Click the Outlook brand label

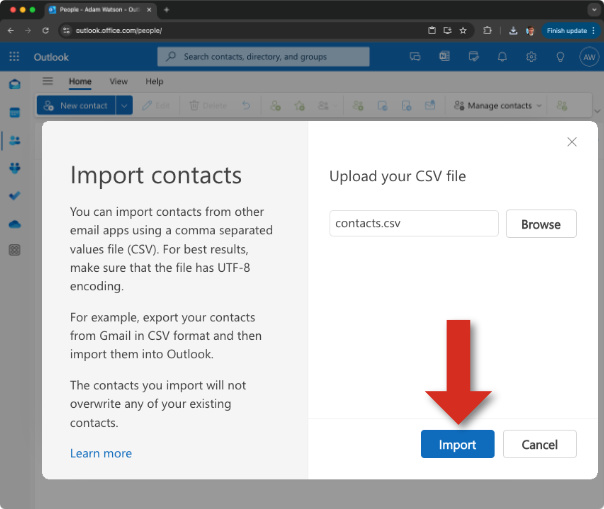coord(51,57)
